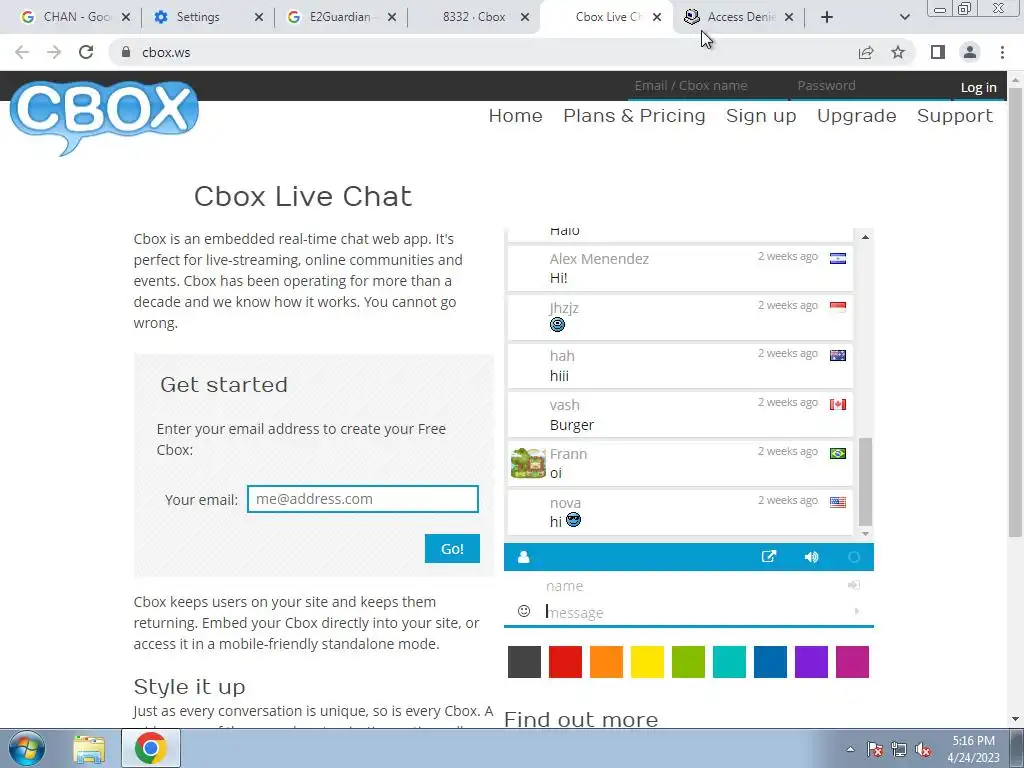Click the share page icon in address bar

click(866, 52)
